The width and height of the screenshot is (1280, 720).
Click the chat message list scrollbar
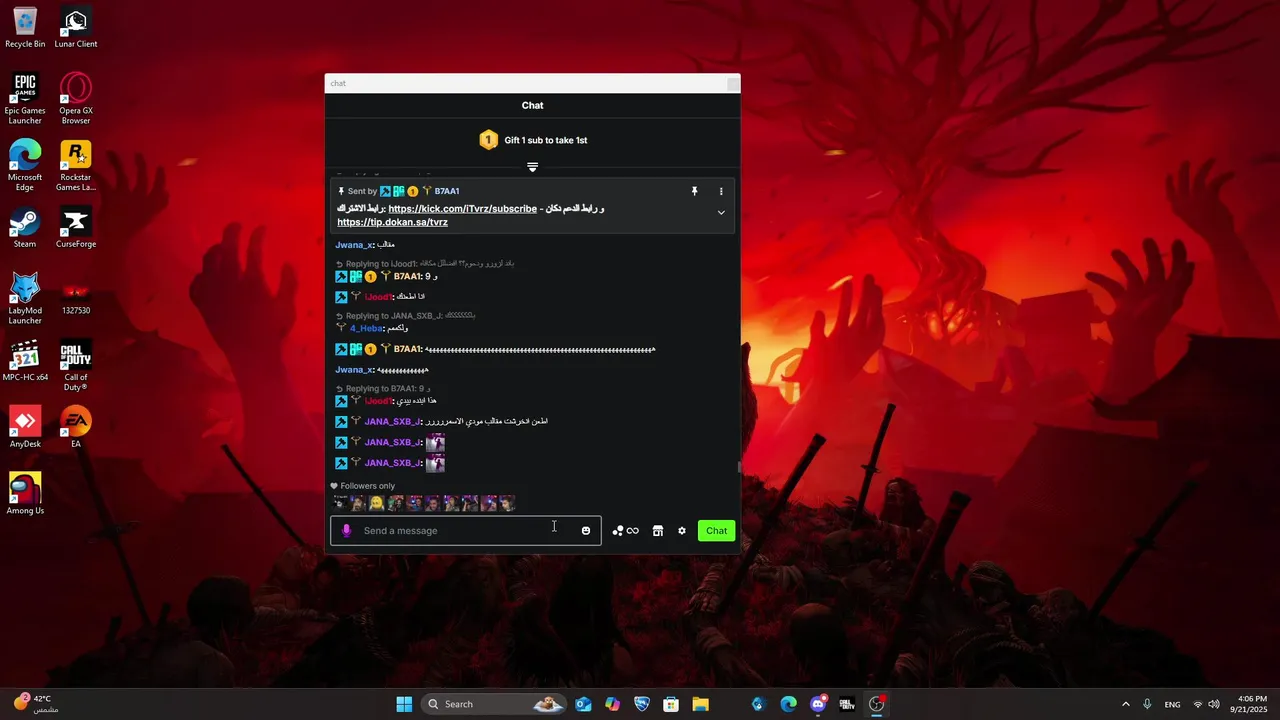pos(739,466)
